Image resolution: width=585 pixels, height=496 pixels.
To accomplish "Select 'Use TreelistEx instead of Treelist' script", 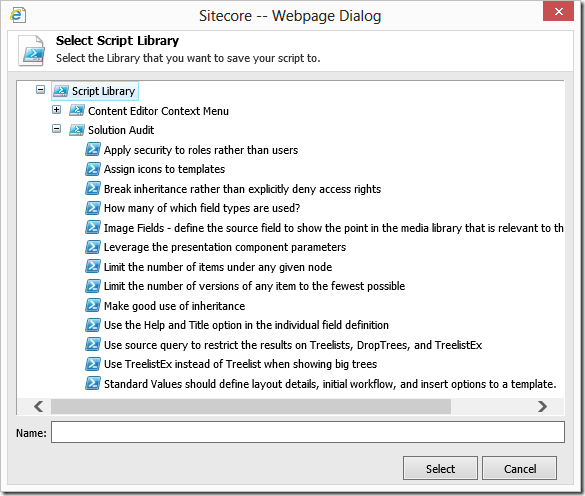I will click(240, 364).
